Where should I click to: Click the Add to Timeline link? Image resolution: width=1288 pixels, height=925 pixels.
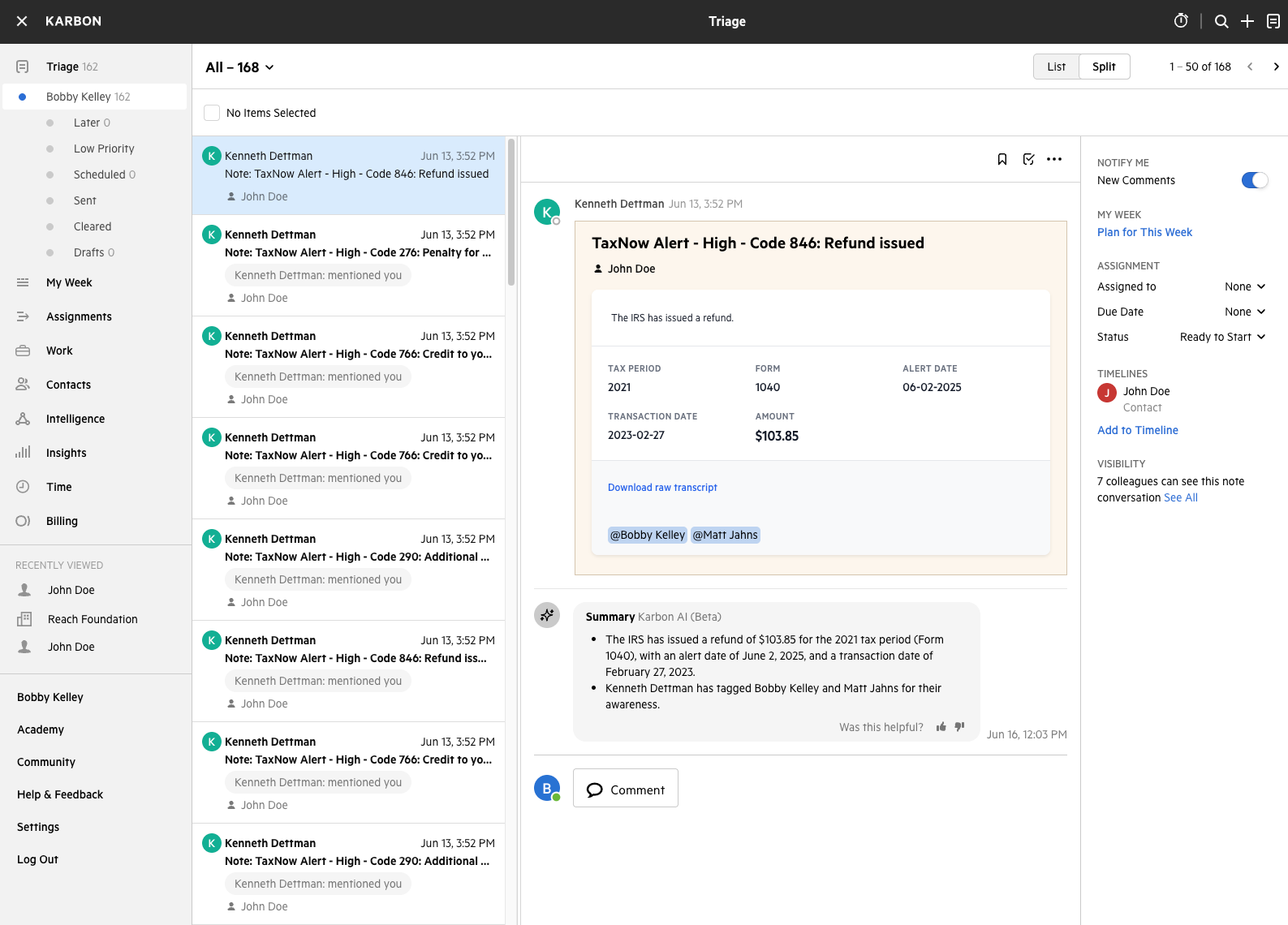pyautogui.click(x=1138, y=430)
